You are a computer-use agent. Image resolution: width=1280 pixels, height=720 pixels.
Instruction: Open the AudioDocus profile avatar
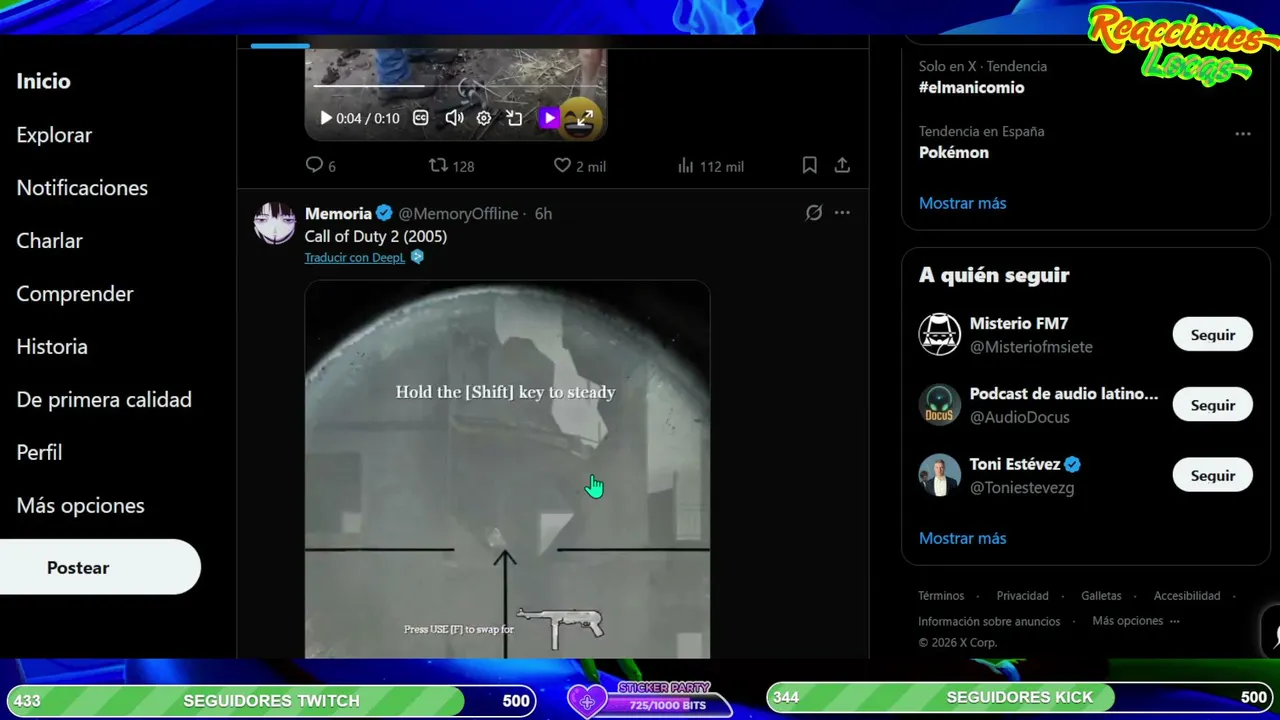[x=940, y=405]
